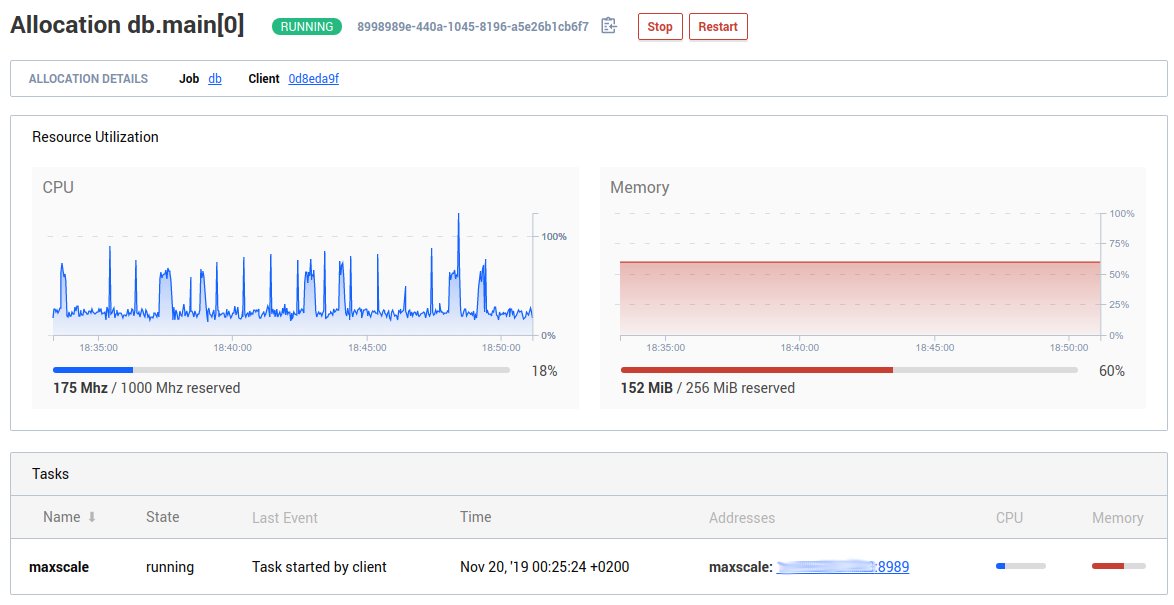Sort tasks by State column
The width and height of the screenshot is (1174, 605).
[162, 517]
